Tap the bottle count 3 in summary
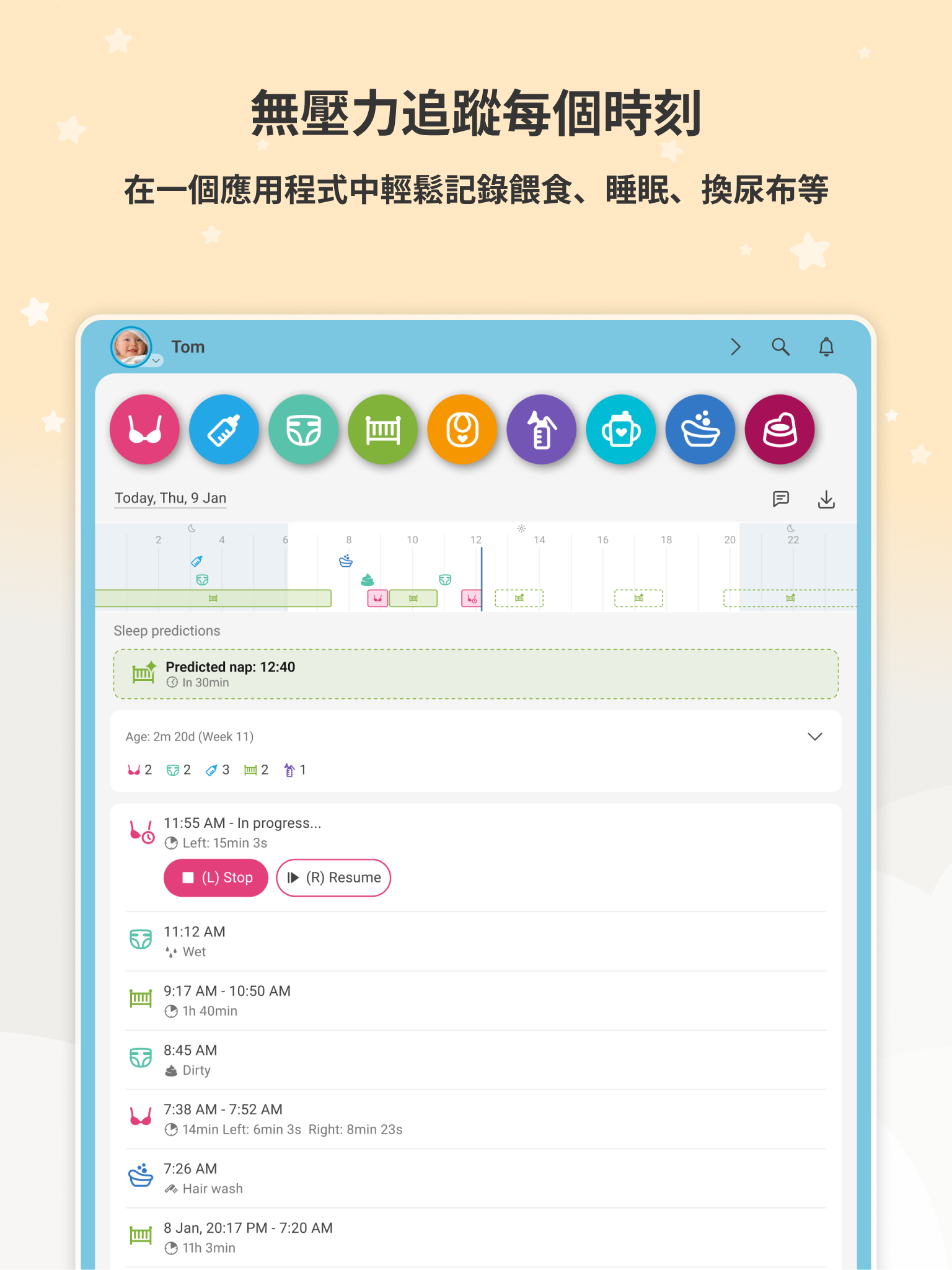Image resolution: width=952 pixels, height=1270 pixels. click(218, 770)
